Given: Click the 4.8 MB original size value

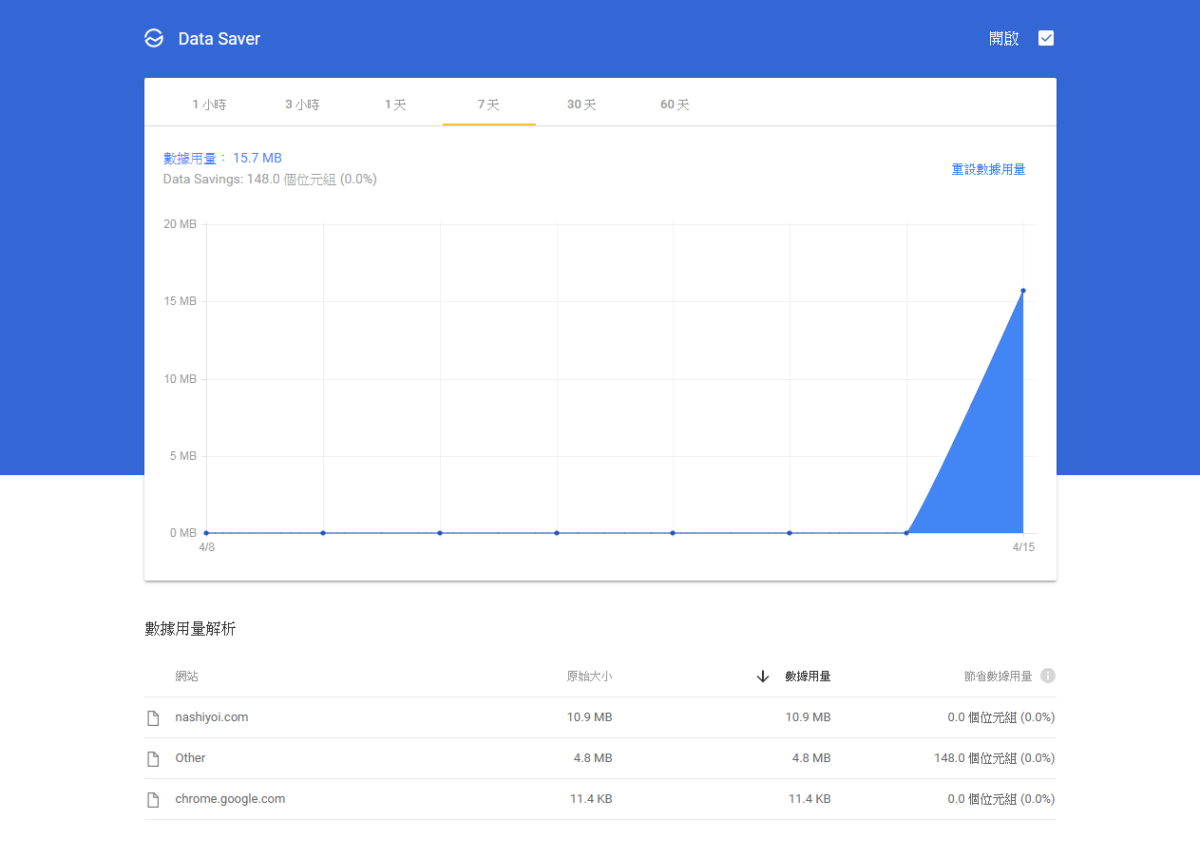Looking at the screenshot, I should click(x=593, y=758).
